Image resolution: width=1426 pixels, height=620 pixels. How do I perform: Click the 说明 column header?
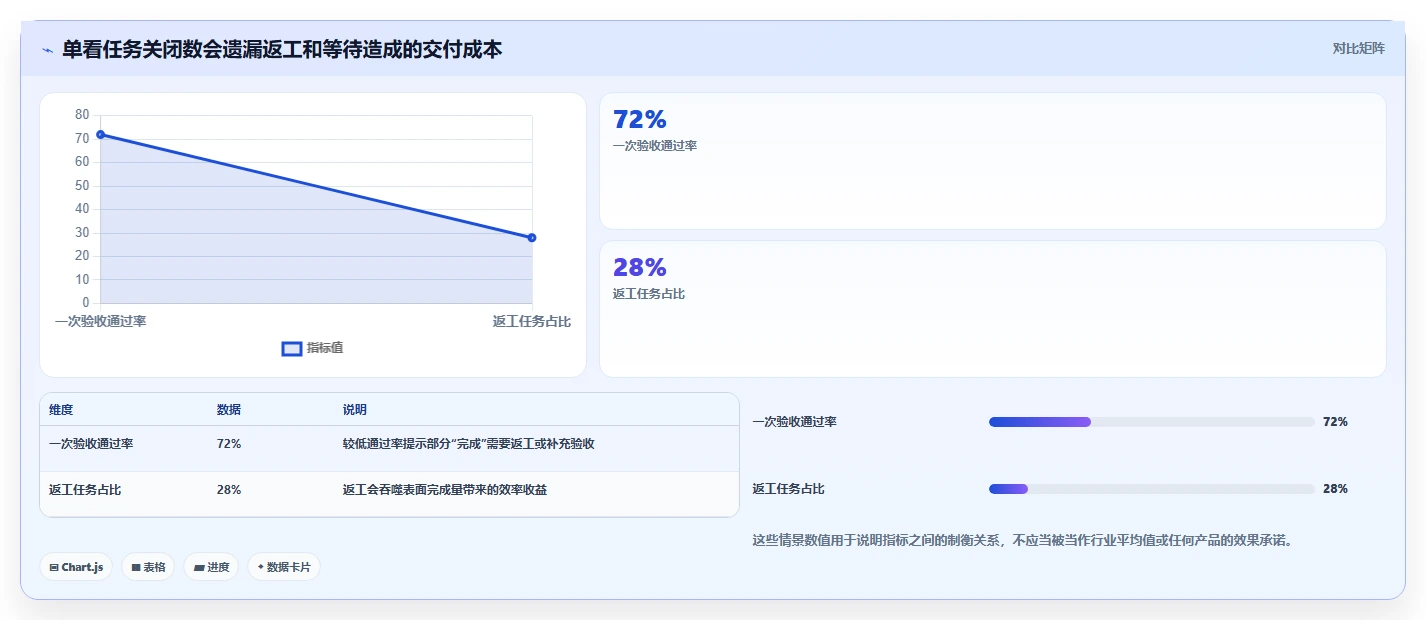click(x=355, y=410)
